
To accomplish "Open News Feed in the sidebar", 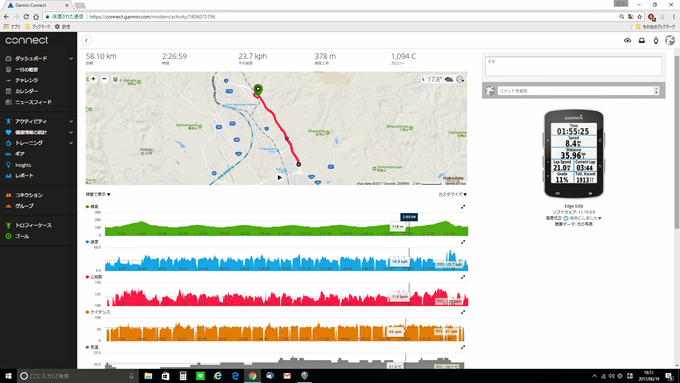I will 33,102.
